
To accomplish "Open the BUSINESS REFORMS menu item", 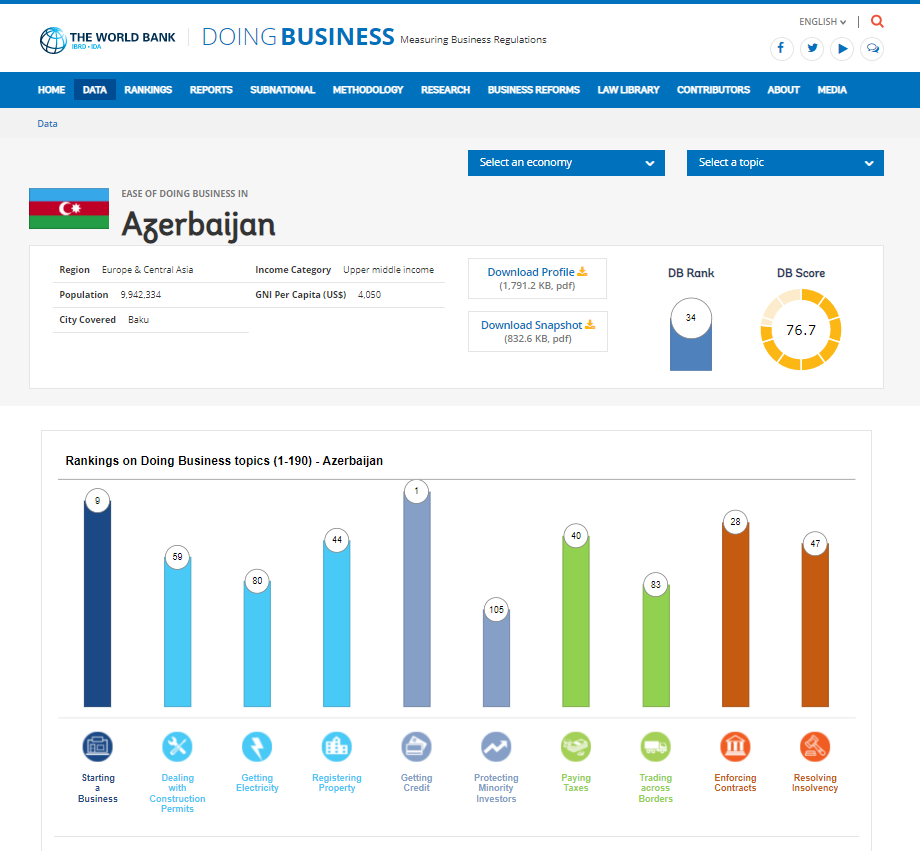I will (x=533, y=90).
